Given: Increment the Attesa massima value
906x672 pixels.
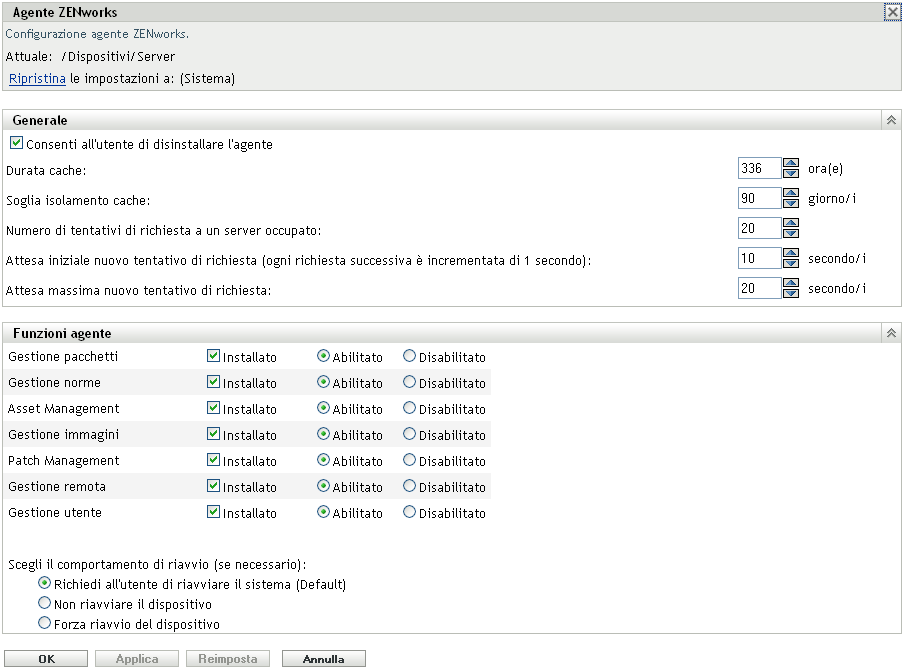Looking at the screenshot, I should pyautogui.click(x=793, y=284).
